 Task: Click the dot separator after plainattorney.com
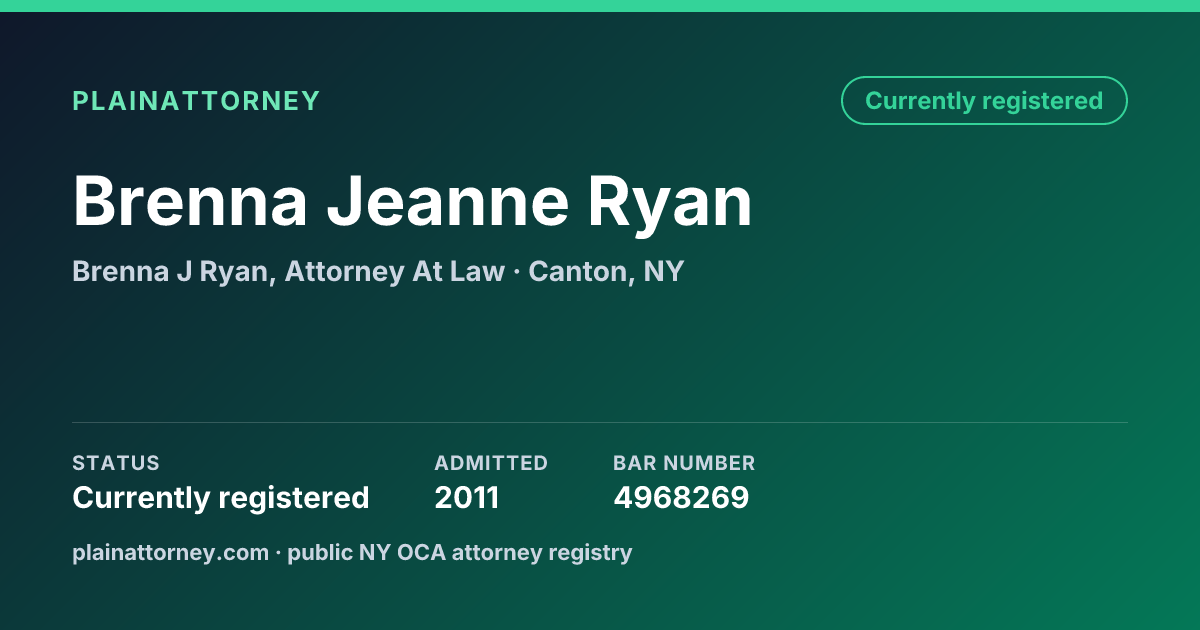[x=278, y=553]
